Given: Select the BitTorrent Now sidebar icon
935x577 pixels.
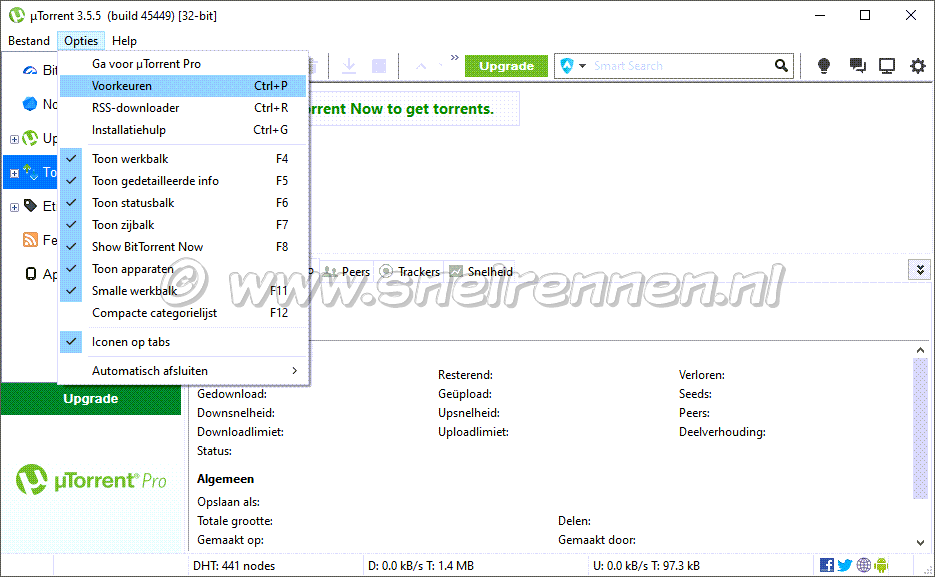Looking at the screenshot, I should [x=30, y=70].
